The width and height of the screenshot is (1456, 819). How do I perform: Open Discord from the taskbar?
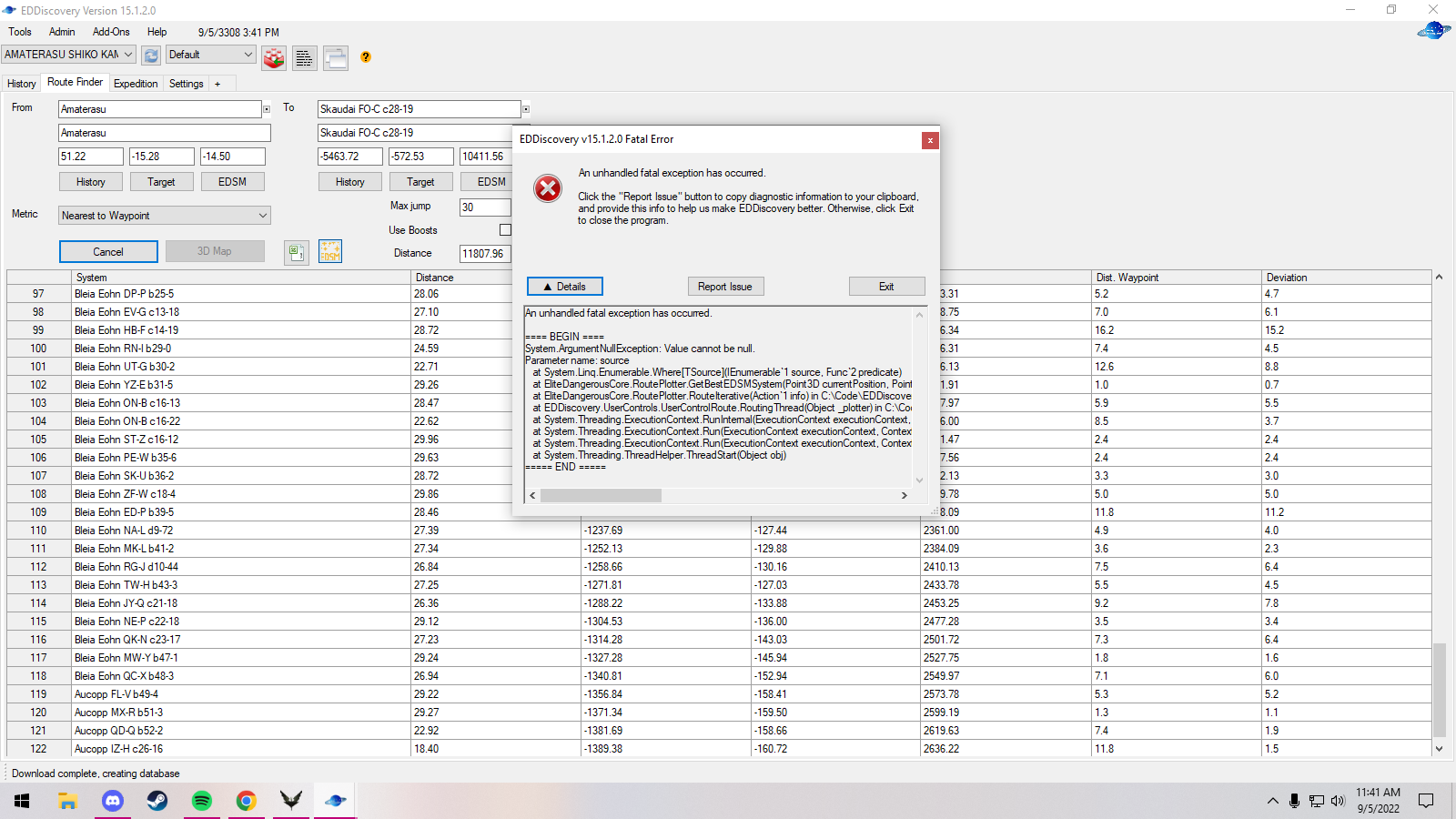[x=112, y=801]
